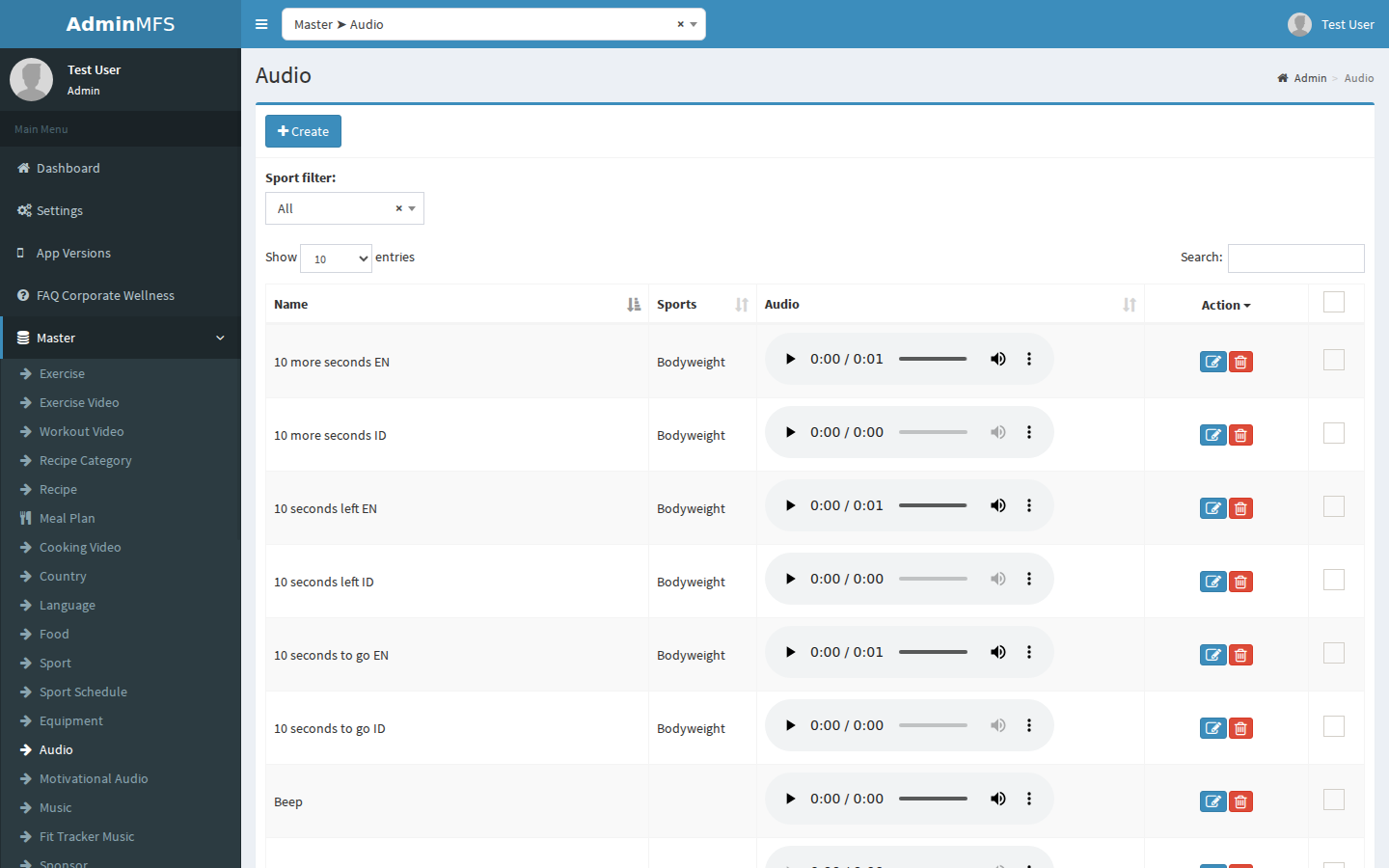
Task: Seek on the '10 more seconds EN' audio slider
Action: pyautogui.click(x=933, y=359)
